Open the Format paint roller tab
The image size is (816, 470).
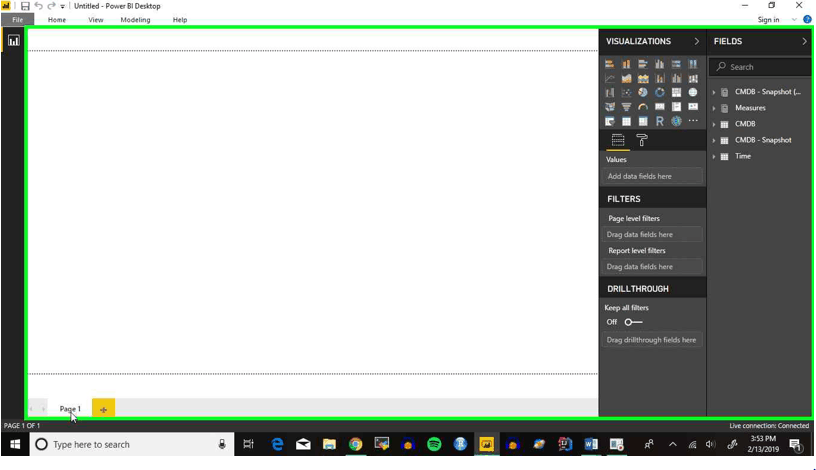tap(642, 139)
